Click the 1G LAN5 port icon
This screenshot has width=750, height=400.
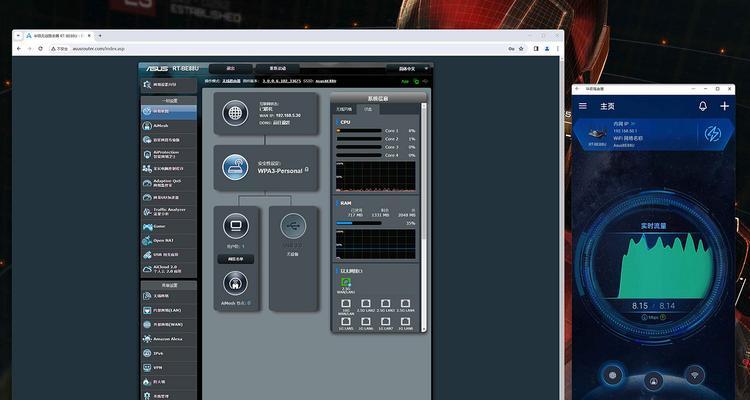pos(346,321)
